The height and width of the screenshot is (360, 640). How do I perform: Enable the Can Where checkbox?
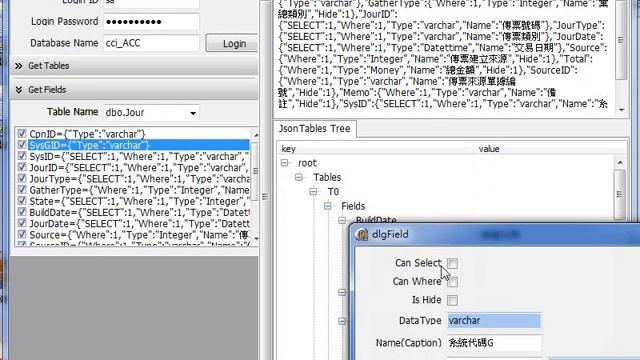tap(452, 282)
